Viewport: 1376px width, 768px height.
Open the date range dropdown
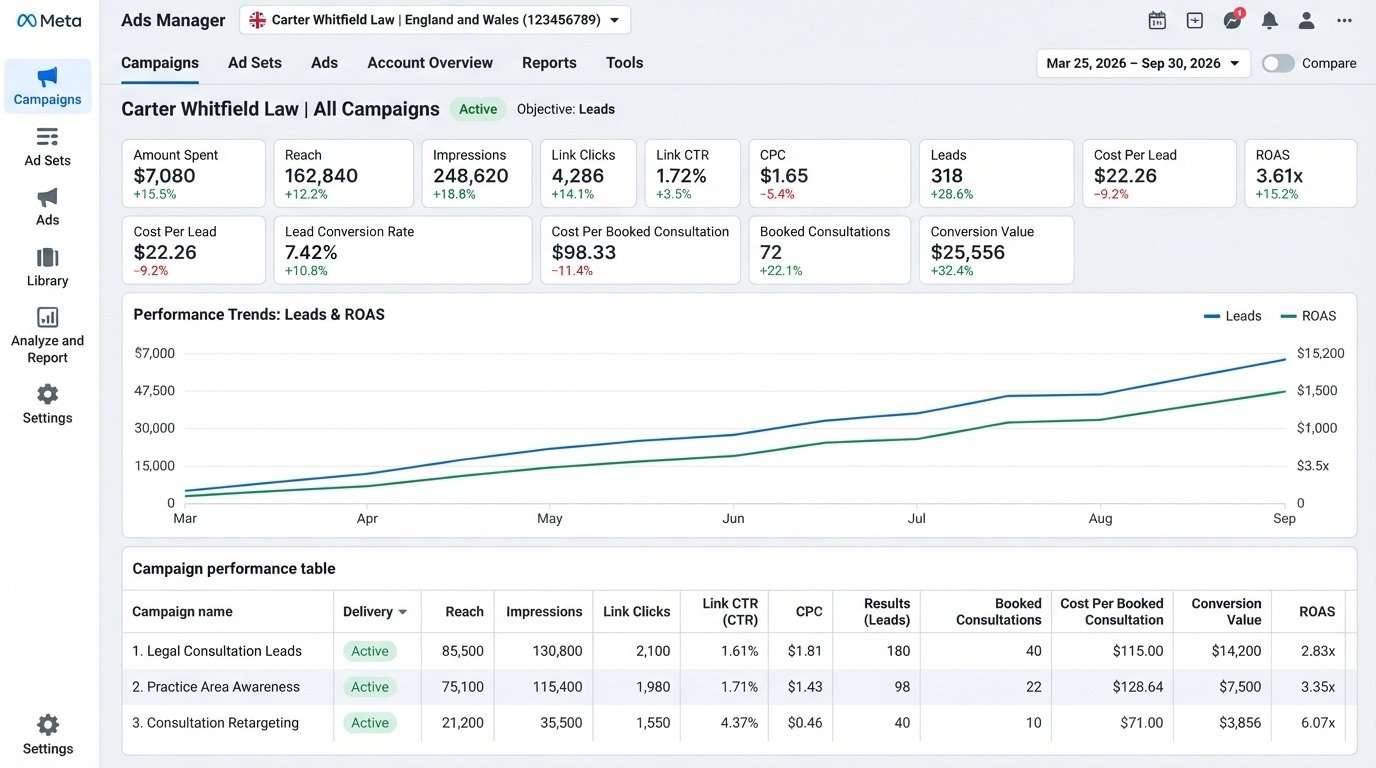[1143, 63]
